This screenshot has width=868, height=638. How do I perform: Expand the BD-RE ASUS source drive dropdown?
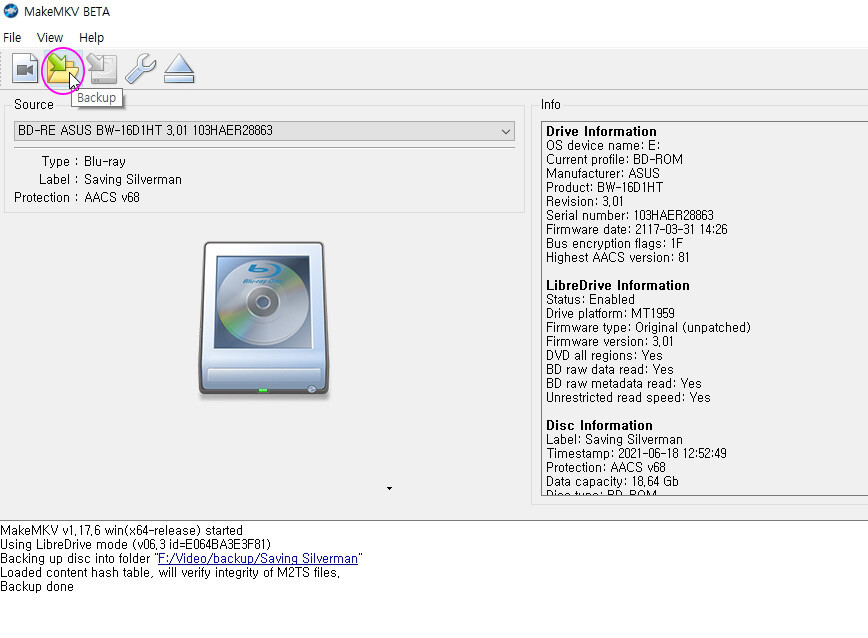point(264,131)
